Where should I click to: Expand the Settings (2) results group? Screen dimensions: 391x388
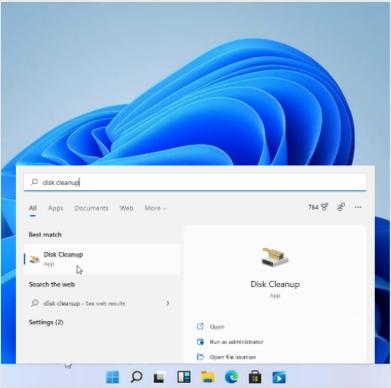point(46,322)
